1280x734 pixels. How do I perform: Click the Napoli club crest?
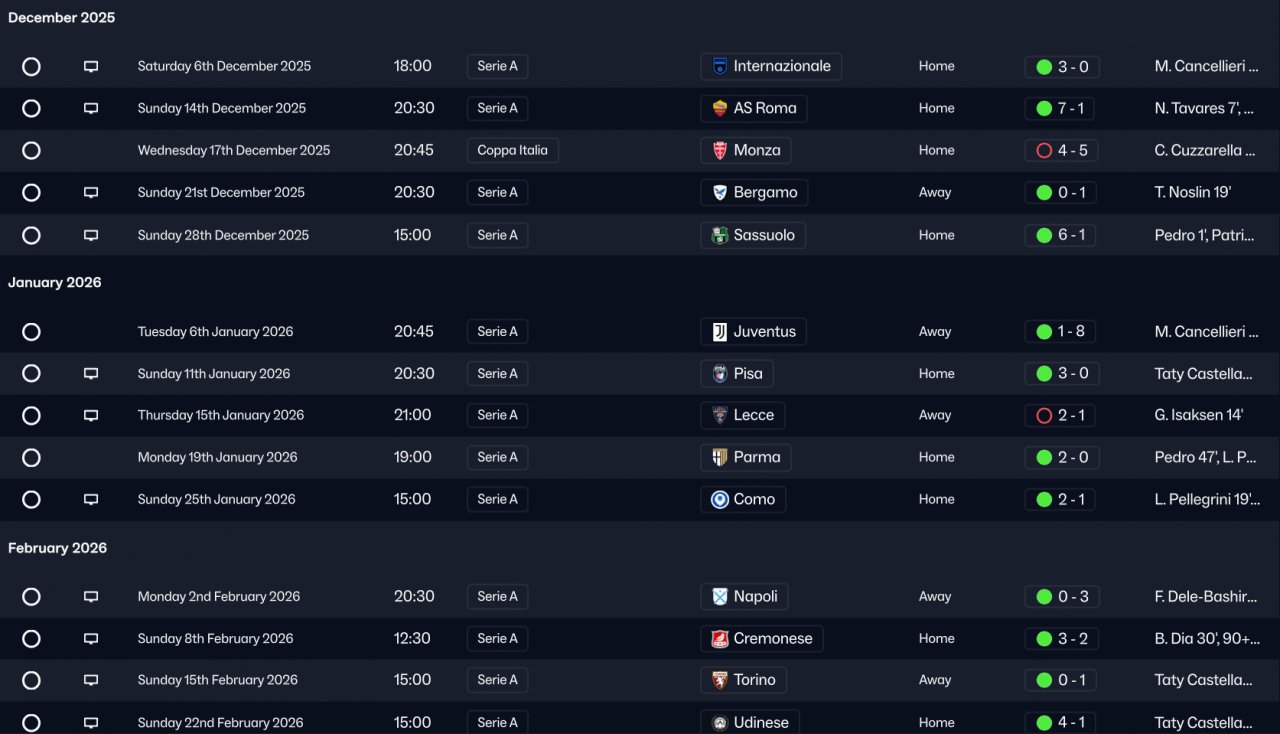(720, 596)
